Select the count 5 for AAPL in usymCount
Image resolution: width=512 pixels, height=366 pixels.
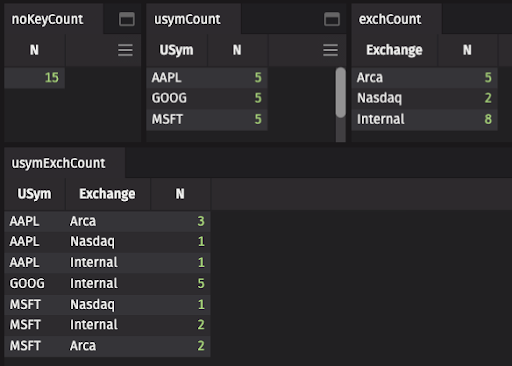click(x=237, y=78)
